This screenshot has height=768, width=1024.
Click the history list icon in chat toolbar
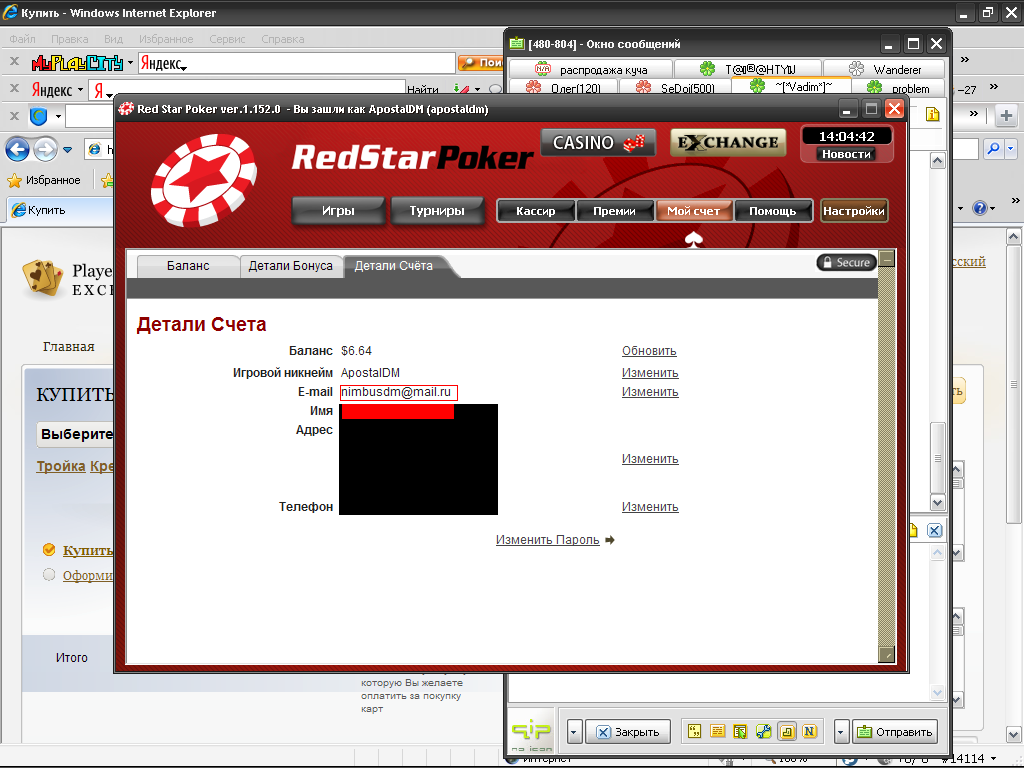click(x=717, y=731)
